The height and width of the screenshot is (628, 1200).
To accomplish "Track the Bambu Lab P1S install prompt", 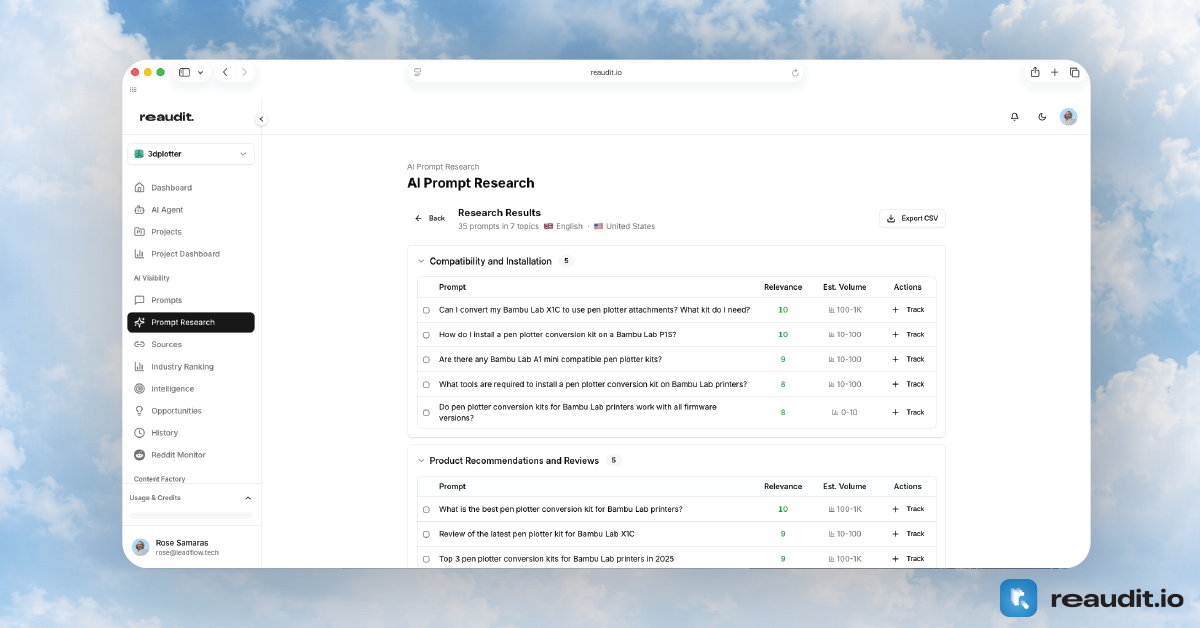I will pos(908,335).
